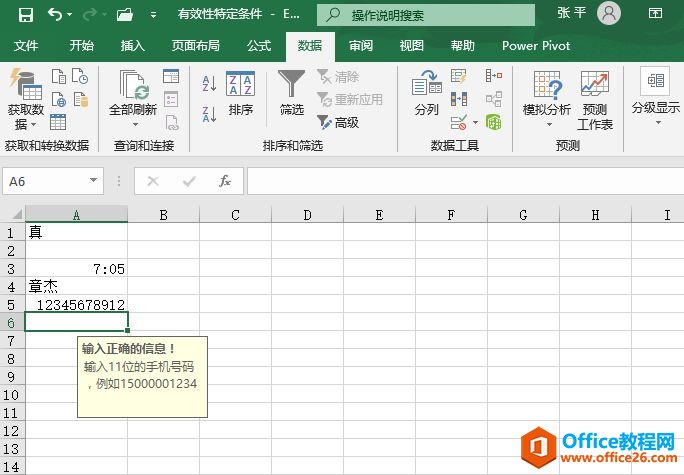The image size is (684, 475).
Task: Switch to the 视图 tab
Action: click(411, 46)
